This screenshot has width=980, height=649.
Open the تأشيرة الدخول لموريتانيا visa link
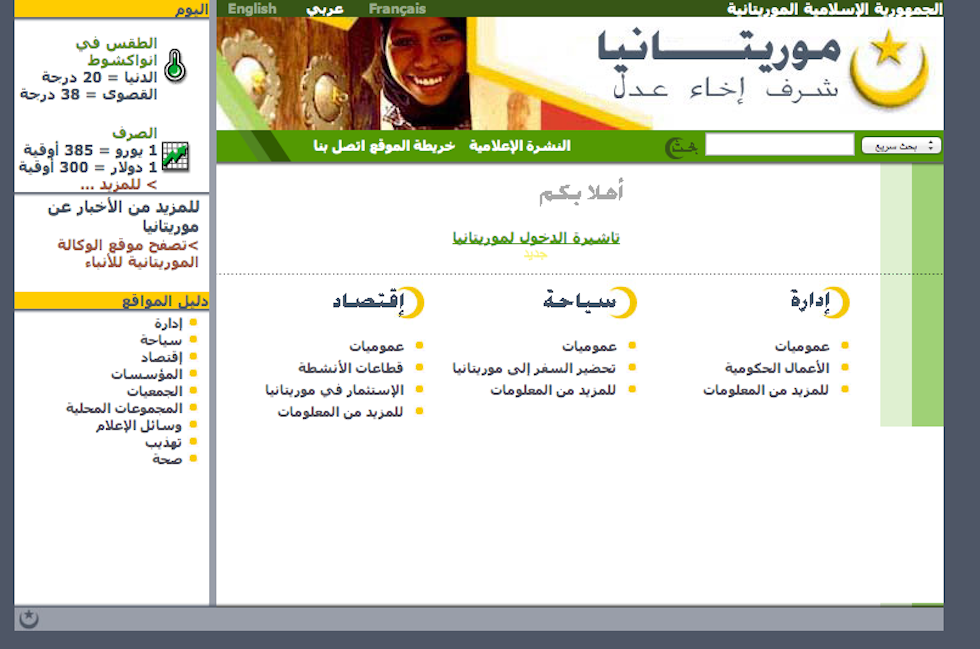tap(536, 238)
